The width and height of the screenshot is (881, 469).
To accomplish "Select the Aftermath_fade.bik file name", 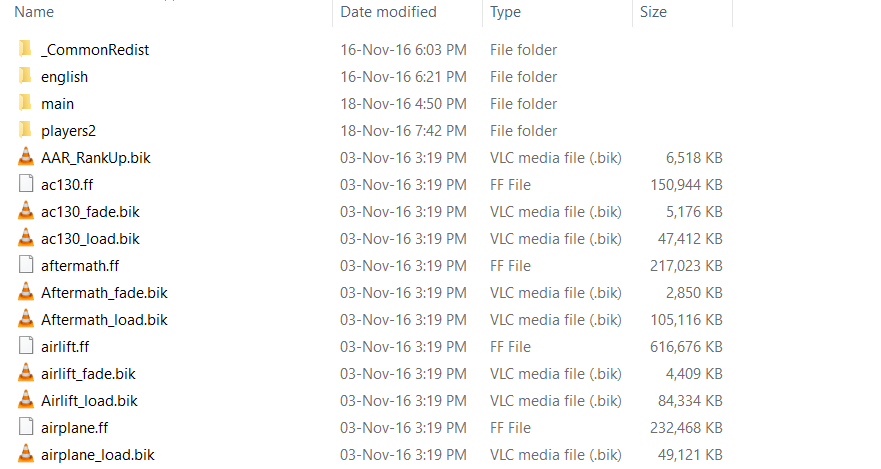I will tap(104, 293).
